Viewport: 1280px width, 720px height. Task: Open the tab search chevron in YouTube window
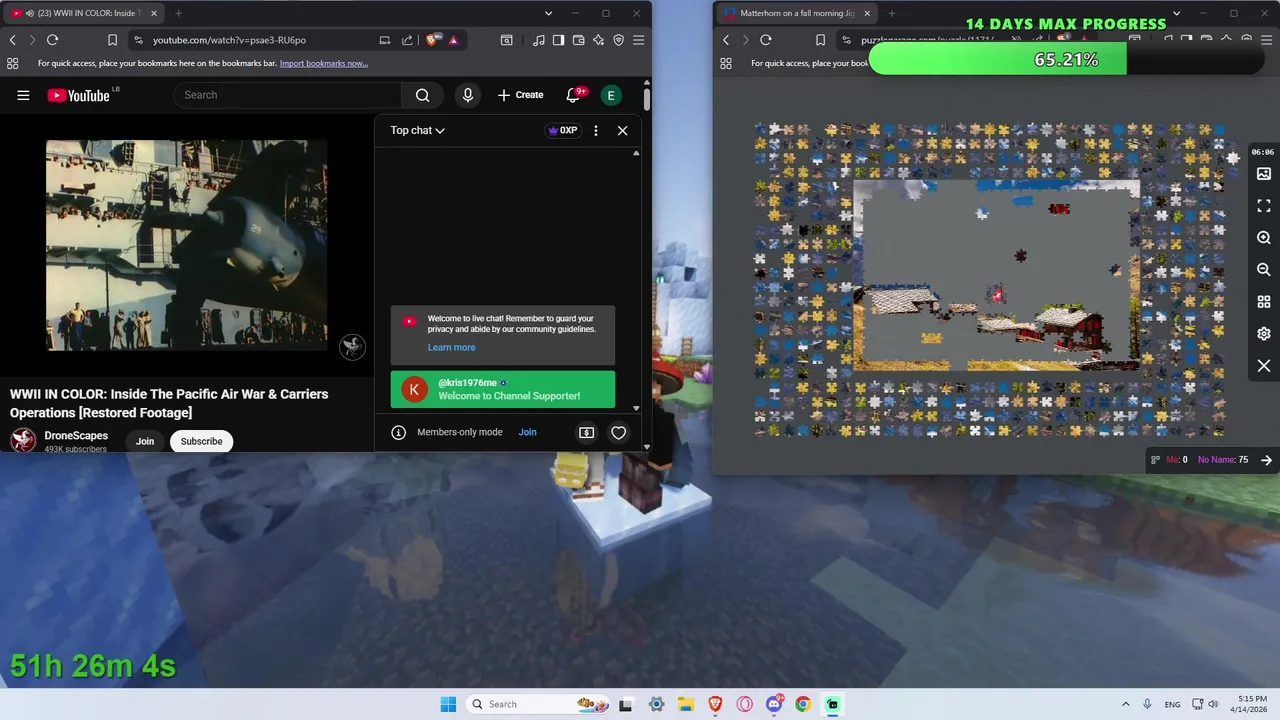click(548, 13)
